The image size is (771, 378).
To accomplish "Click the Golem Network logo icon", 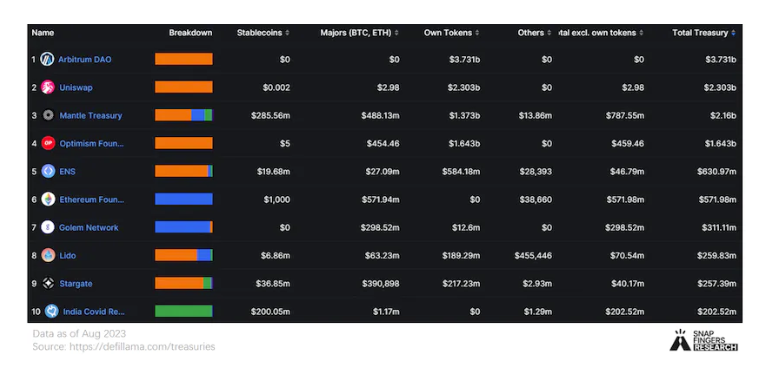I will (x=48, y=228).
